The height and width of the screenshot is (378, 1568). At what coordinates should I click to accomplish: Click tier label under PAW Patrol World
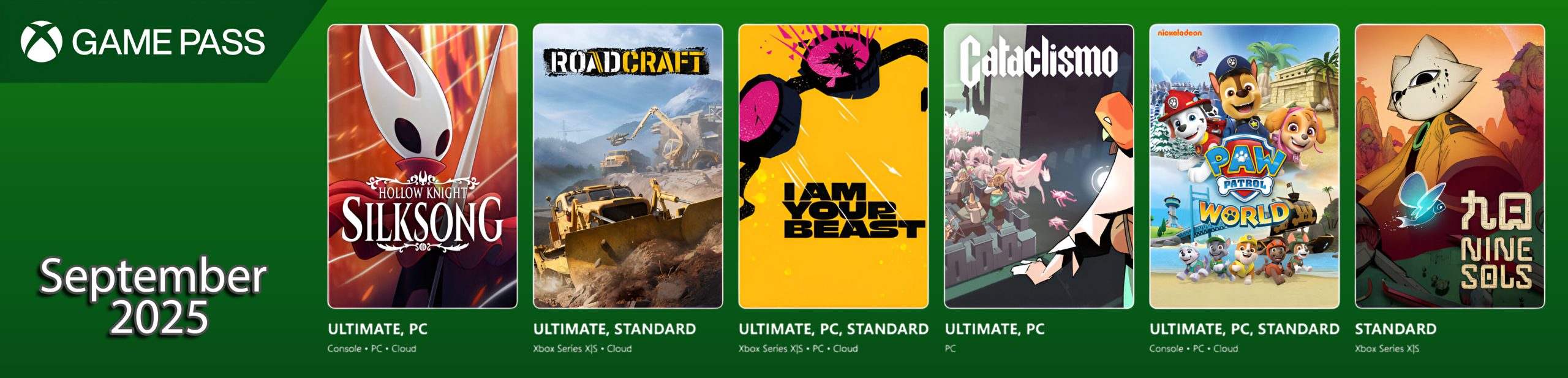tap(1245, 329)
